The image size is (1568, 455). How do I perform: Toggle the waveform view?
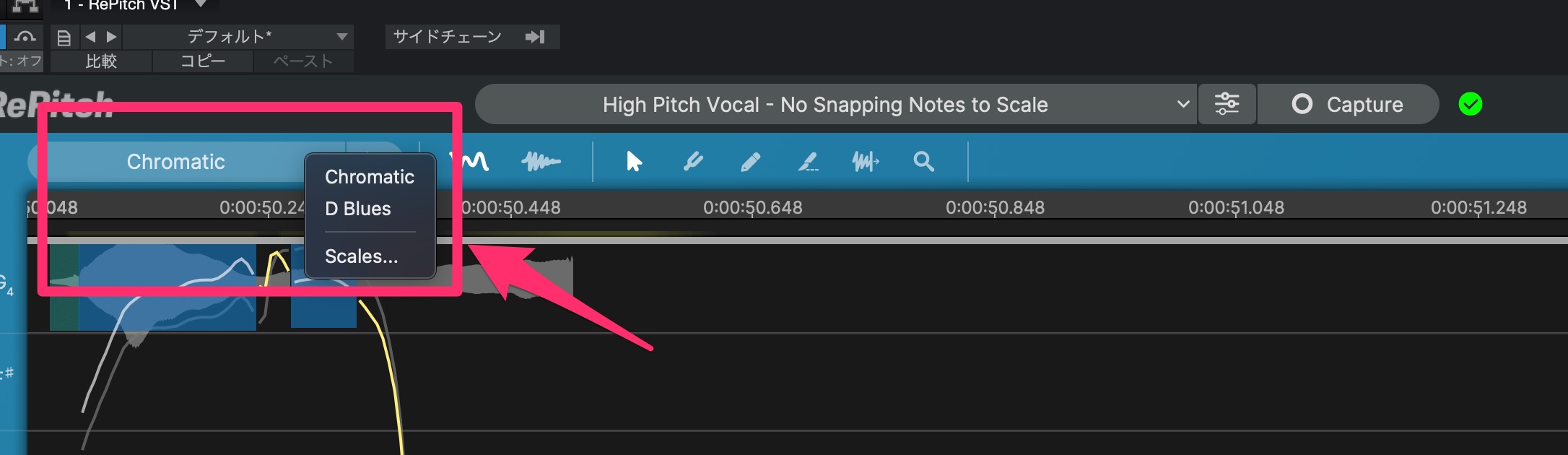(541, 162)
